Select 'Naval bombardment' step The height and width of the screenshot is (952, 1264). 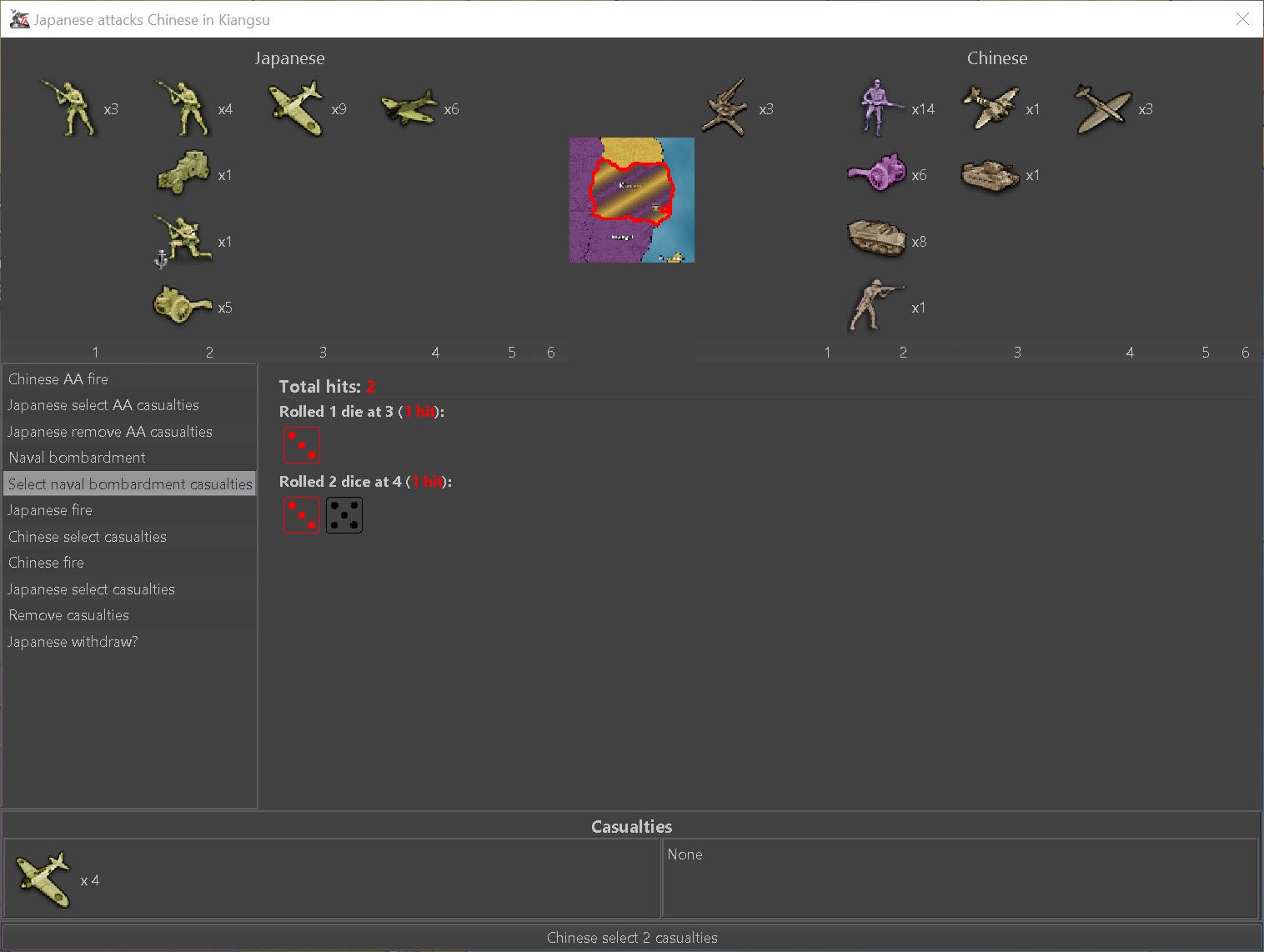(x=129, y=458)
